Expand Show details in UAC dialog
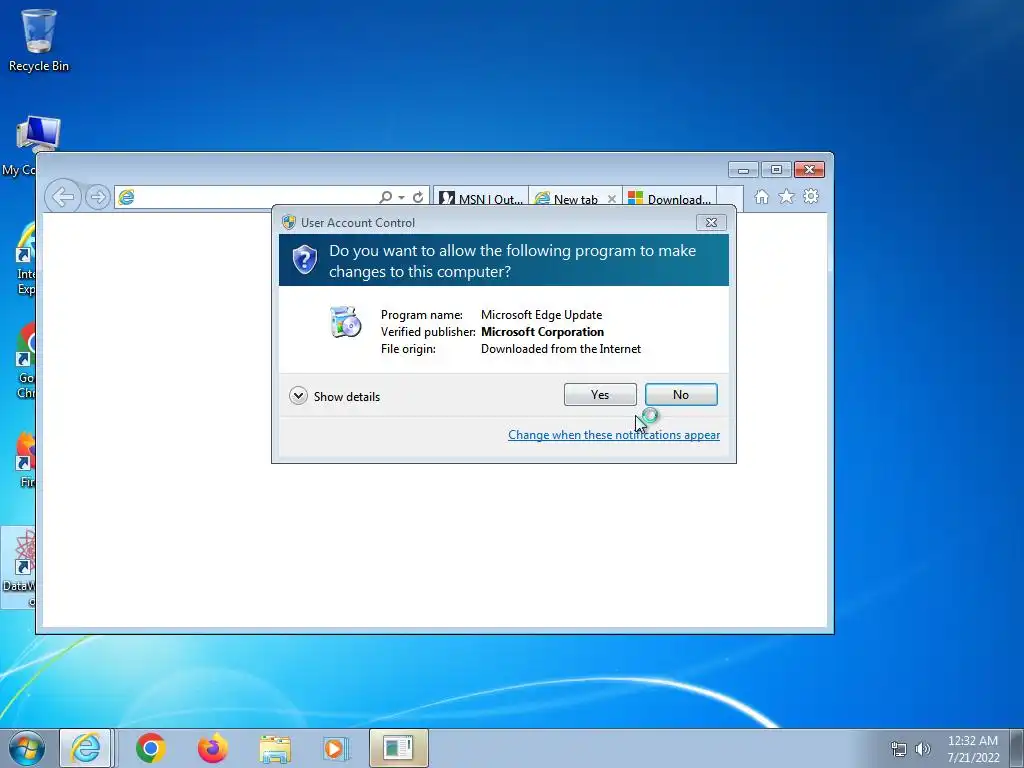 point(334,396)
